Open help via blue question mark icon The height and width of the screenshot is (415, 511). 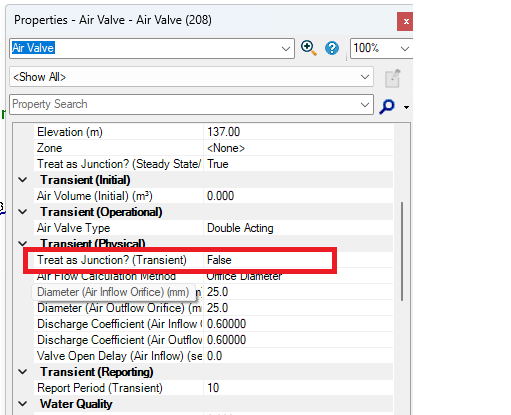point(332,48)
